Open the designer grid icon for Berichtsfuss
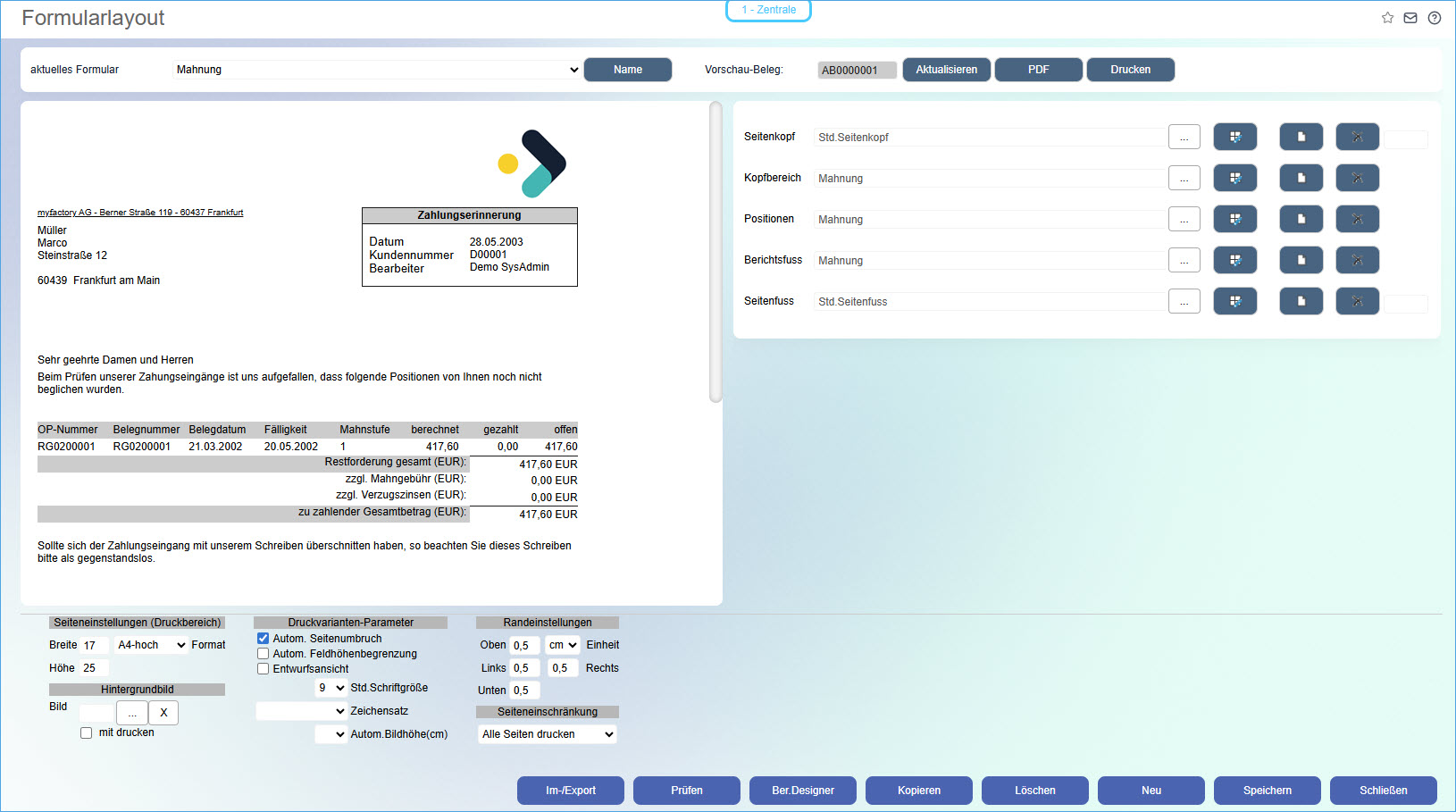Screen dimensions: 1456x812 pyautogui.click(x=1234, y=260)
